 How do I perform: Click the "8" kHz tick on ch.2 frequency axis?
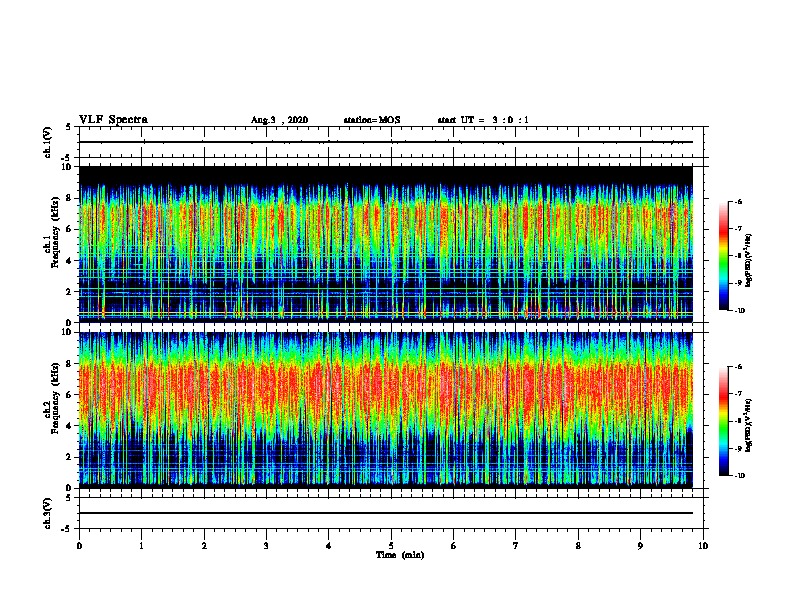click(x=69, y=364)
